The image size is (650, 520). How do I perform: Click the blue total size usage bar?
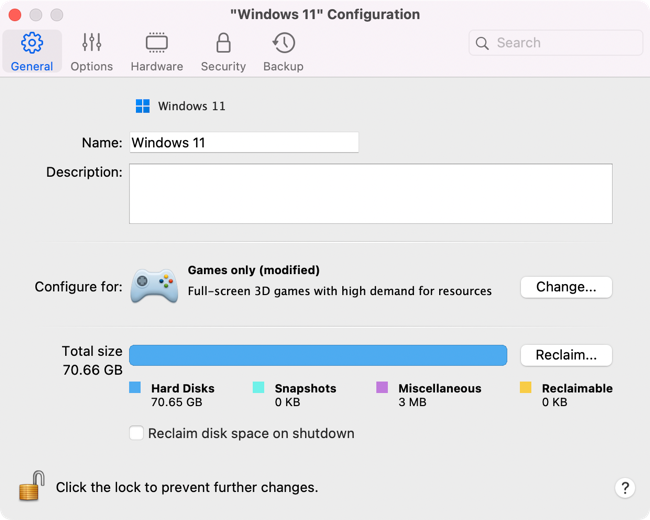coord(318,355)
